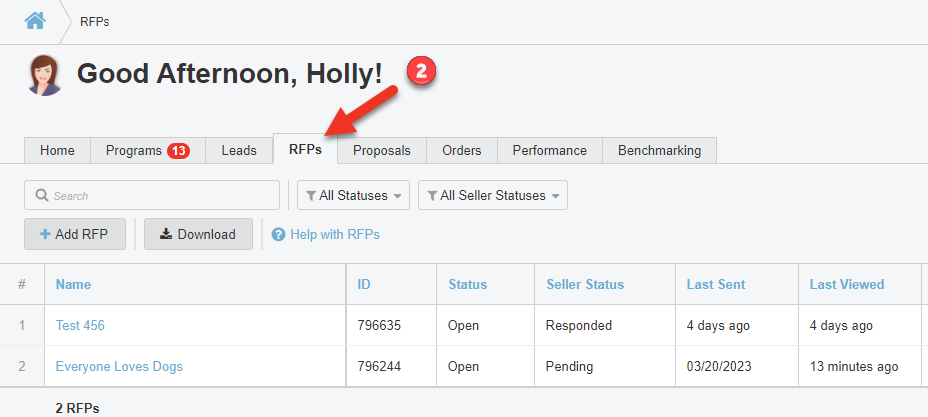Switch to the Performance tab
The image size is (928, 417).
pos(549,151)
